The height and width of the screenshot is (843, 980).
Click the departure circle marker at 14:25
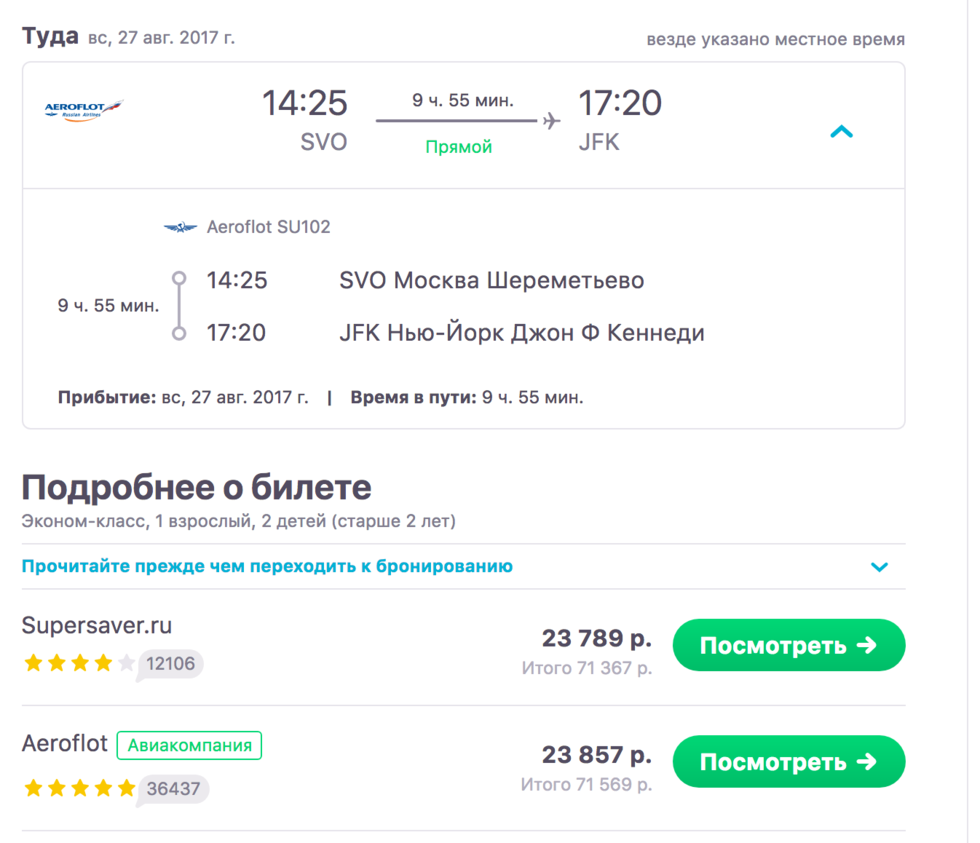click(179, 278)
